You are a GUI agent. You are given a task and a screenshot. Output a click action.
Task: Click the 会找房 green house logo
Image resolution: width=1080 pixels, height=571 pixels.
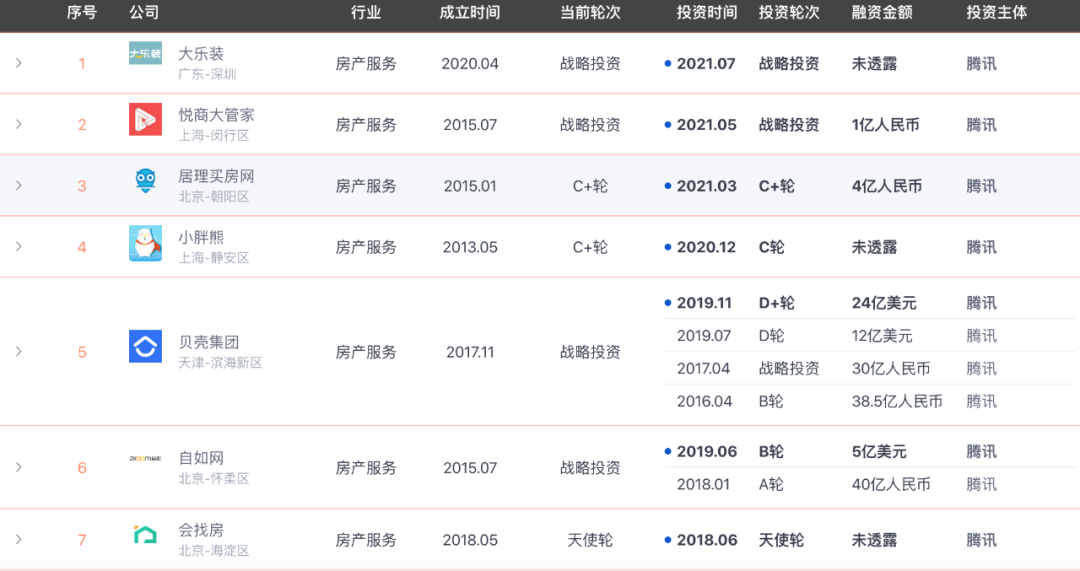point(145,534)
